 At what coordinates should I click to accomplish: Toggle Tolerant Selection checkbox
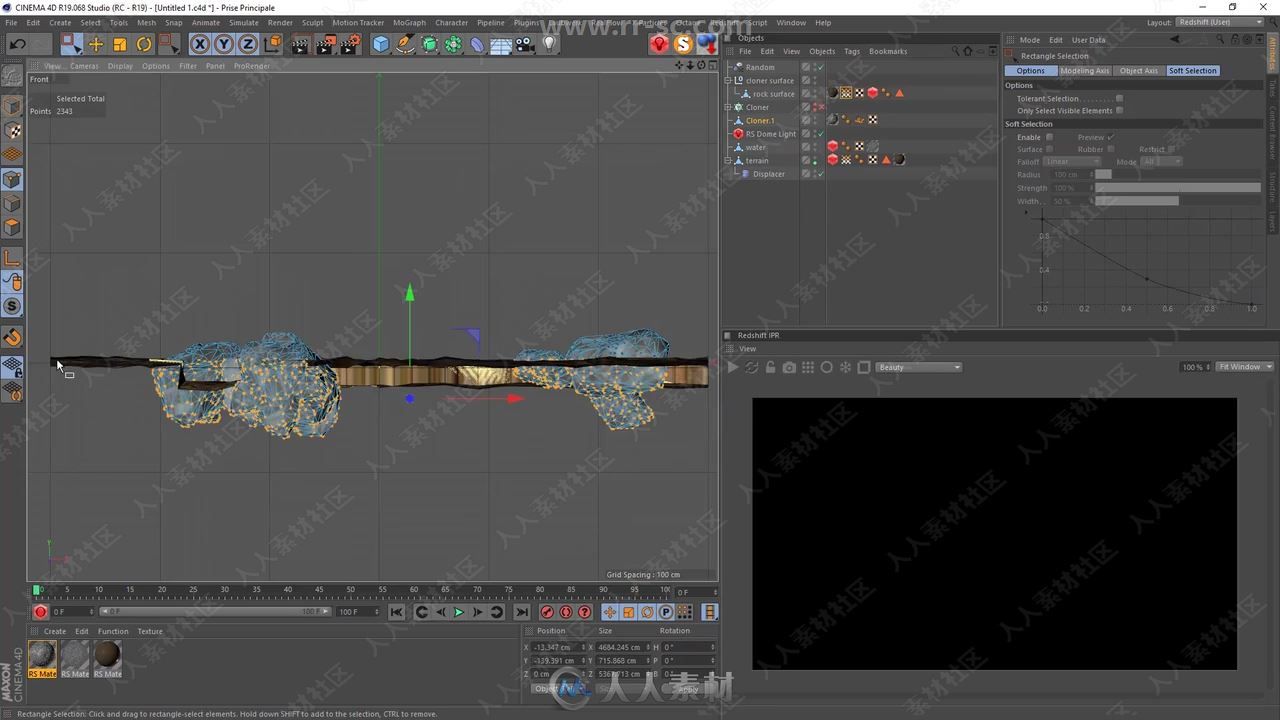click(1119, 98)
